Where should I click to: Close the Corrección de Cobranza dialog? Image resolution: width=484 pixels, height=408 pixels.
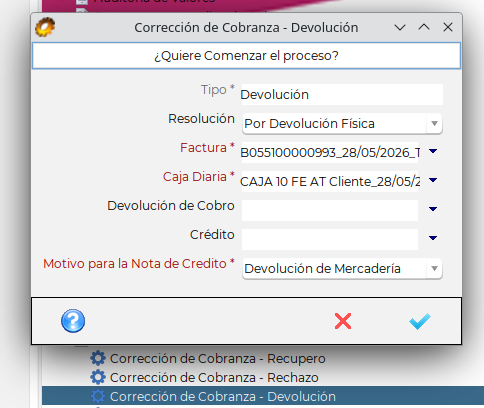pos(448,27)
